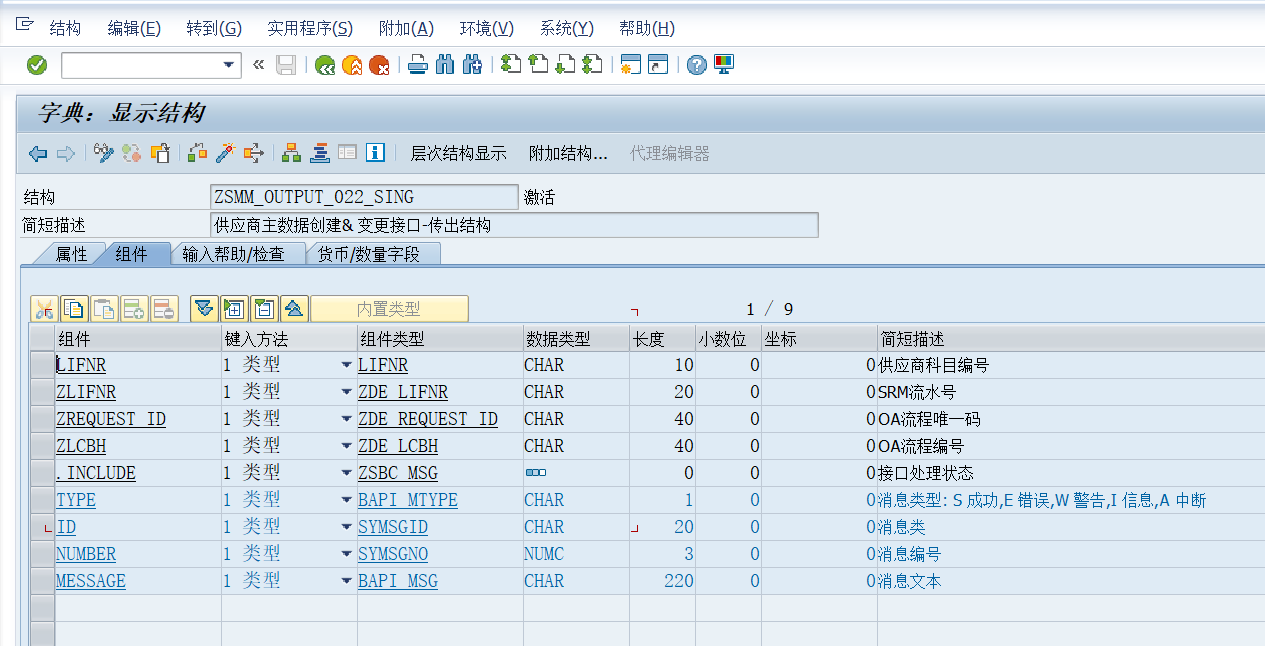
Task: Click the Find Next binoculars-plus icon
Action: [x=472, y=65]
